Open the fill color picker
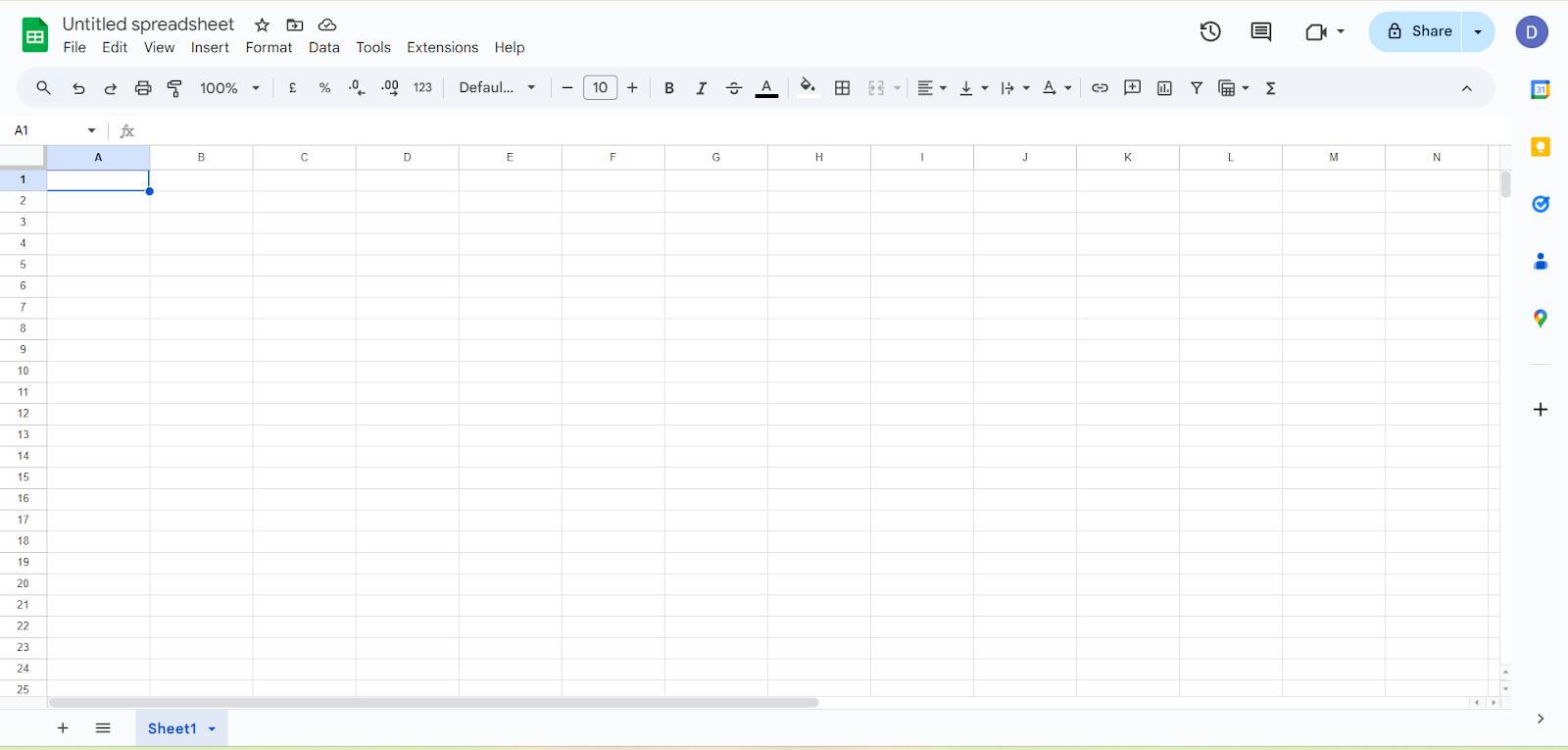Screen dimensions: 1568x750 [x=808, y=87]
